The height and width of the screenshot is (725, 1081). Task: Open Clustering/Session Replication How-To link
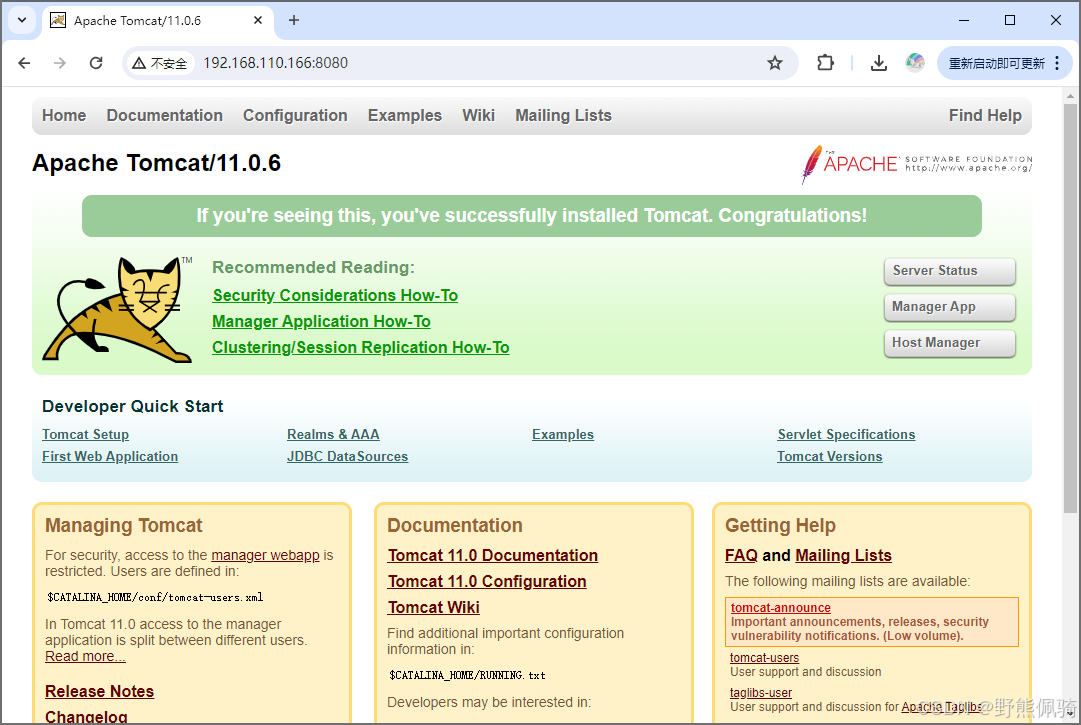(x=361, y=348)
